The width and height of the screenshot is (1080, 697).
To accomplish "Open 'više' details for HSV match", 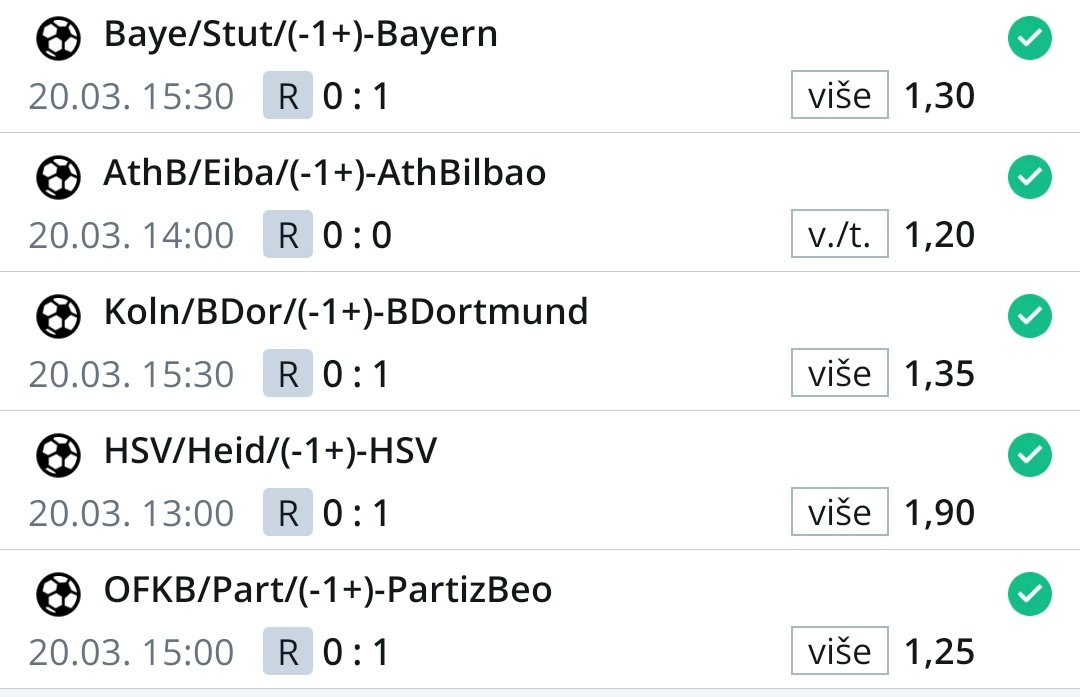I will [x=840, y=511].
